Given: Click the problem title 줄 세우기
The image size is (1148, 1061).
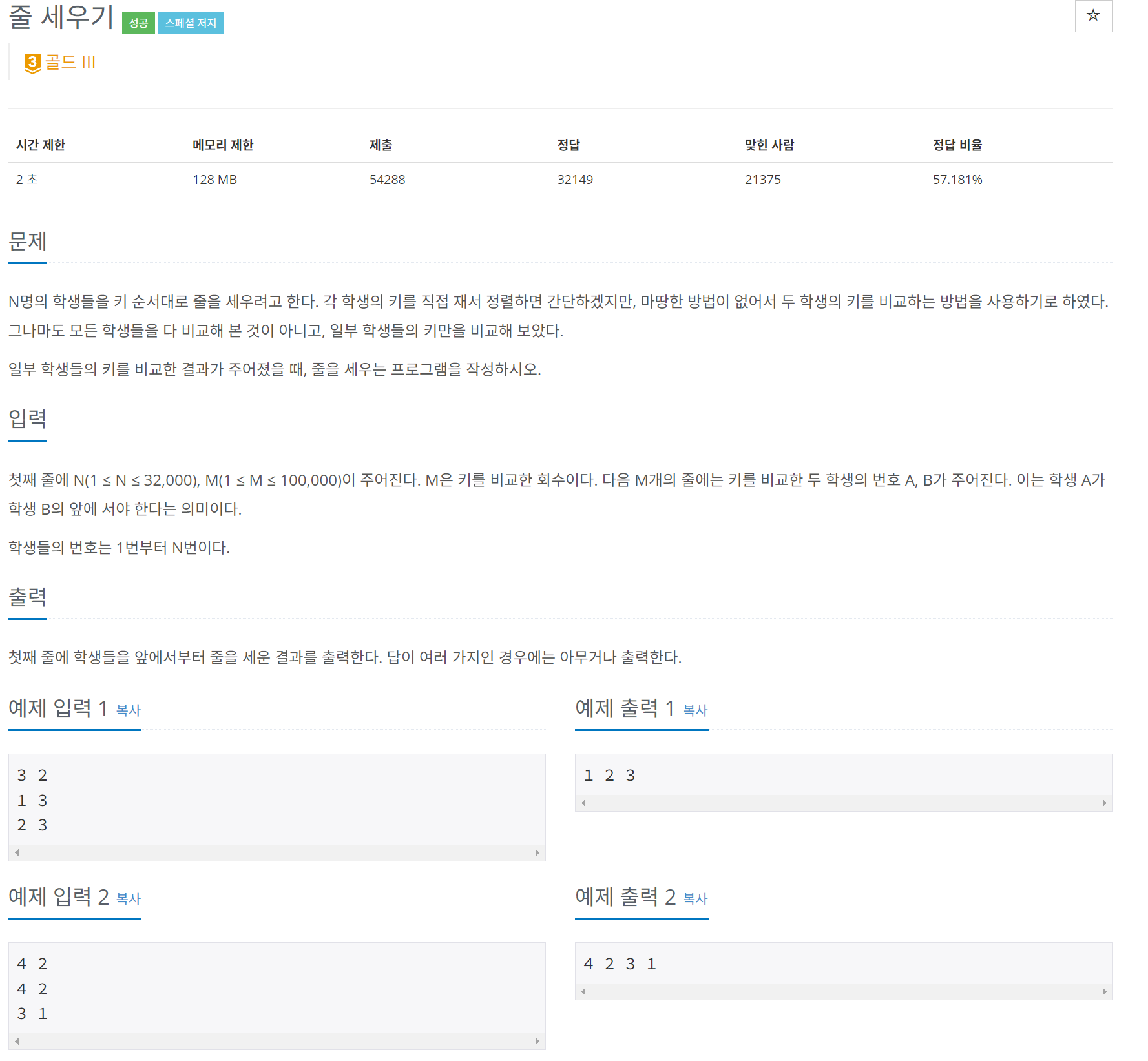Looking at the screenshot, I should [x=61, y=17].
